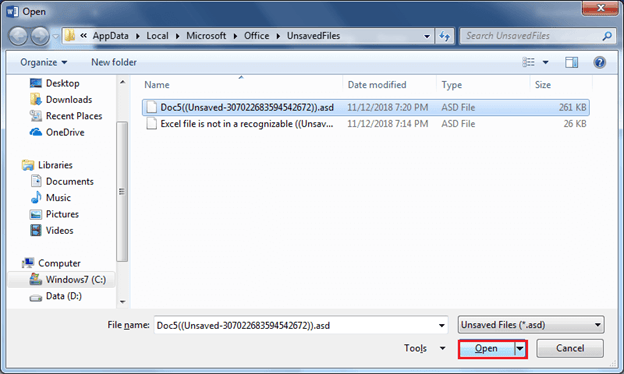This screenshot has height=374, width=624.
Task: Open the File name dropdown arrow
Action: coord(442,325)
